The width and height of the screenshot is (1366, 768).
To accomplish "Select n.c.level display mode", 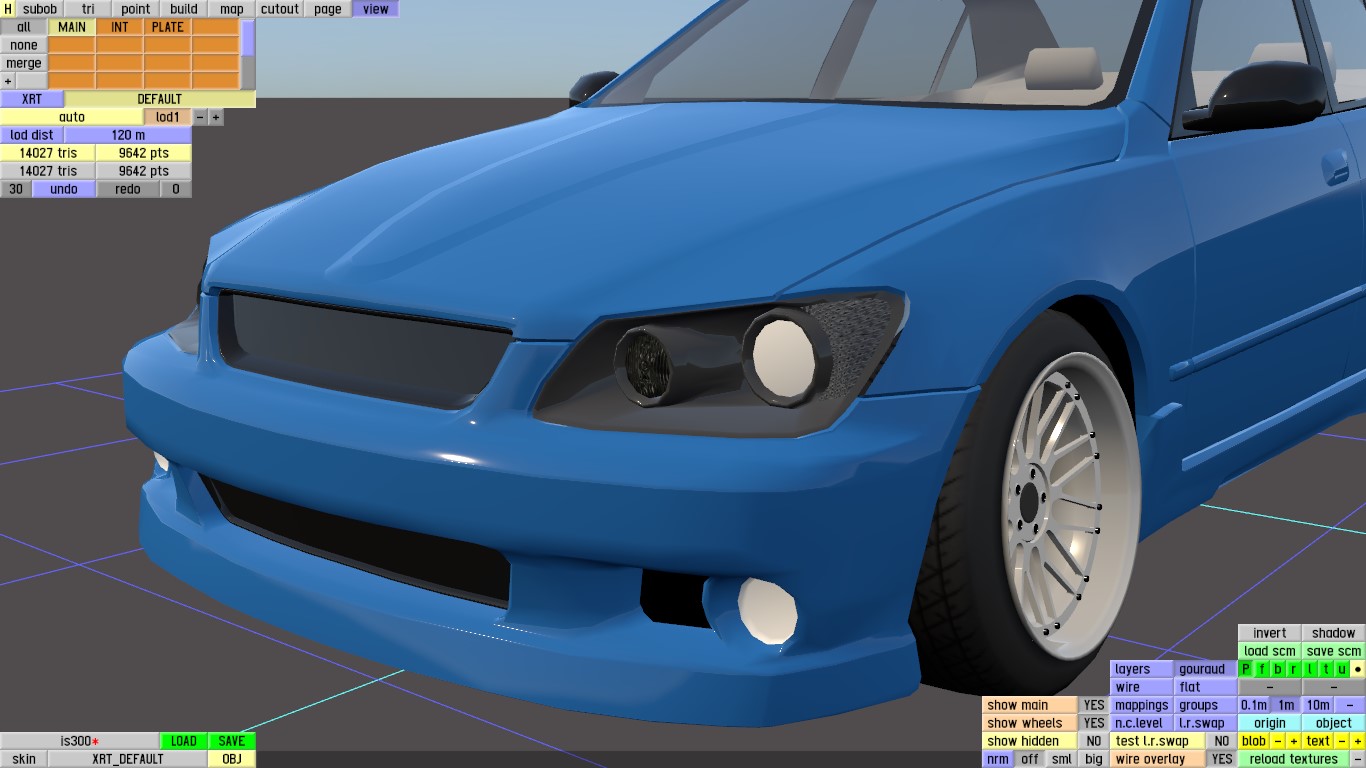I will click(x=1142, y=723).
